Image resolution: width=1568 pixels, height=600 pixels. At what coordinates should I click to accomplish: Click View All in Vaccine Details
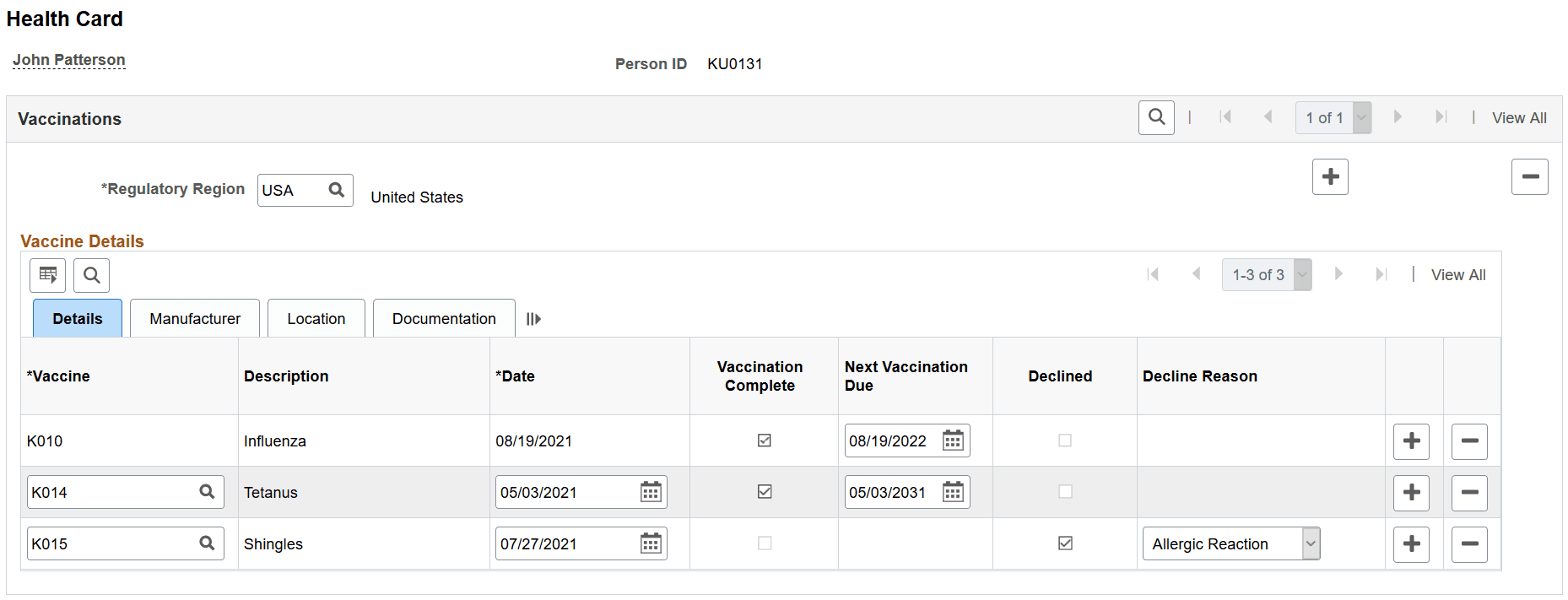(1458, 275)
